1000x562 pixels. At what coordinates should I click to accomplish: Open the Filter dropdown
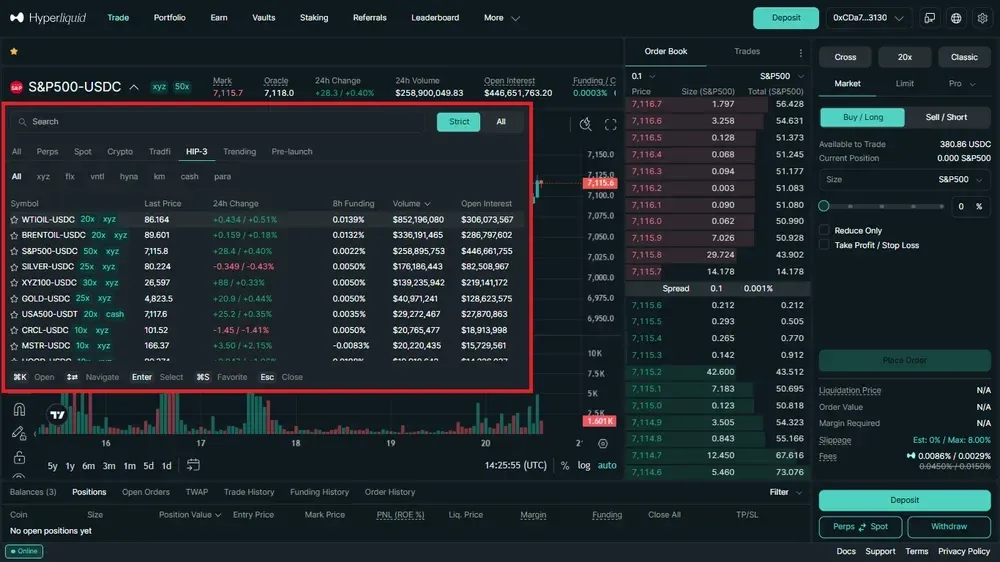pos(785,492)
